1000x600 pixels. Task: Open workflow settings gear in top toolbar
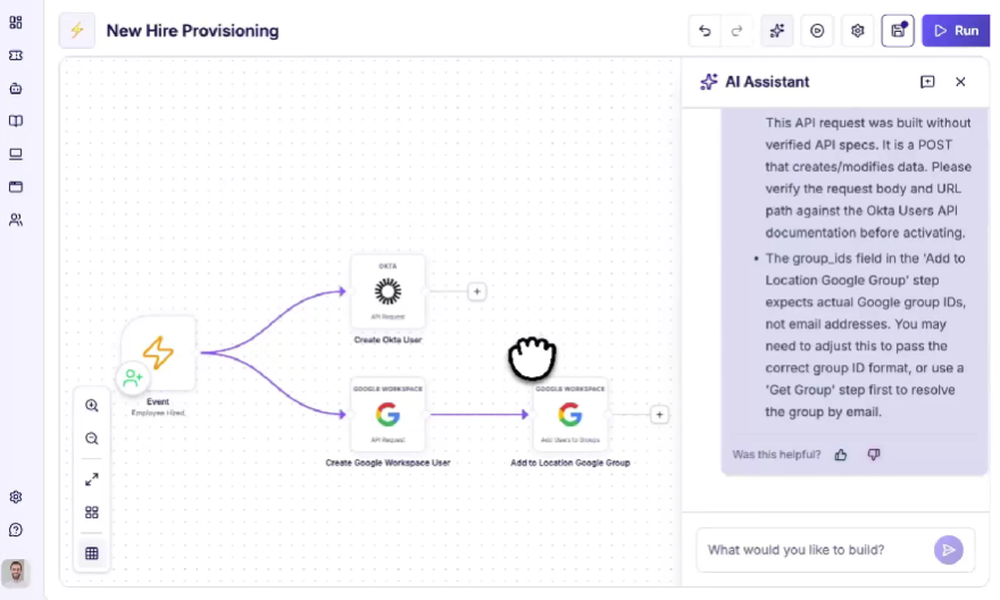(x=857, y=31)
